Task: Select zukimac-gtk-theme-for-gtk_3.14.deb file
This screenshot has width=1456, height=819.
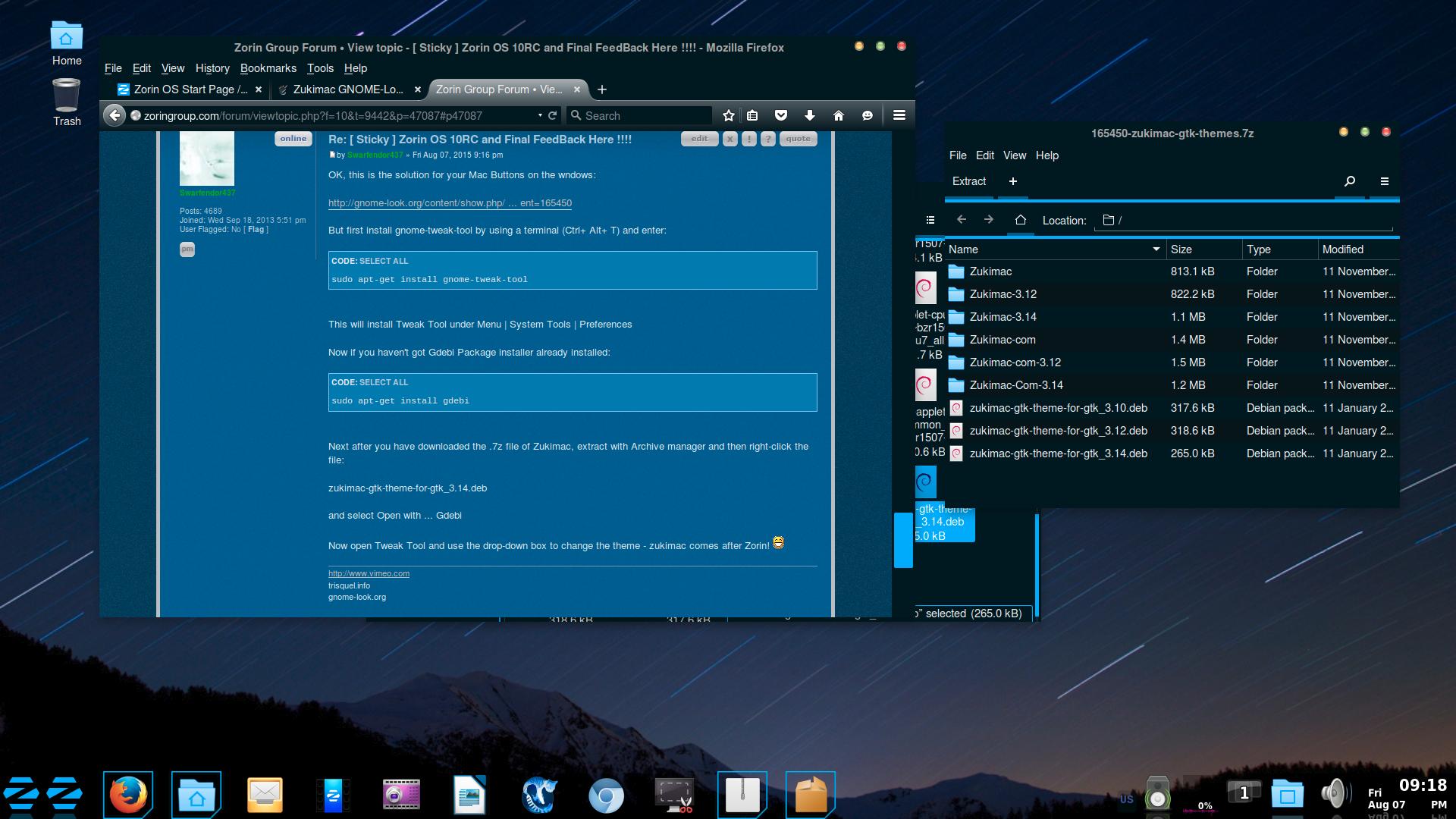Action: tap(1058, 453)
